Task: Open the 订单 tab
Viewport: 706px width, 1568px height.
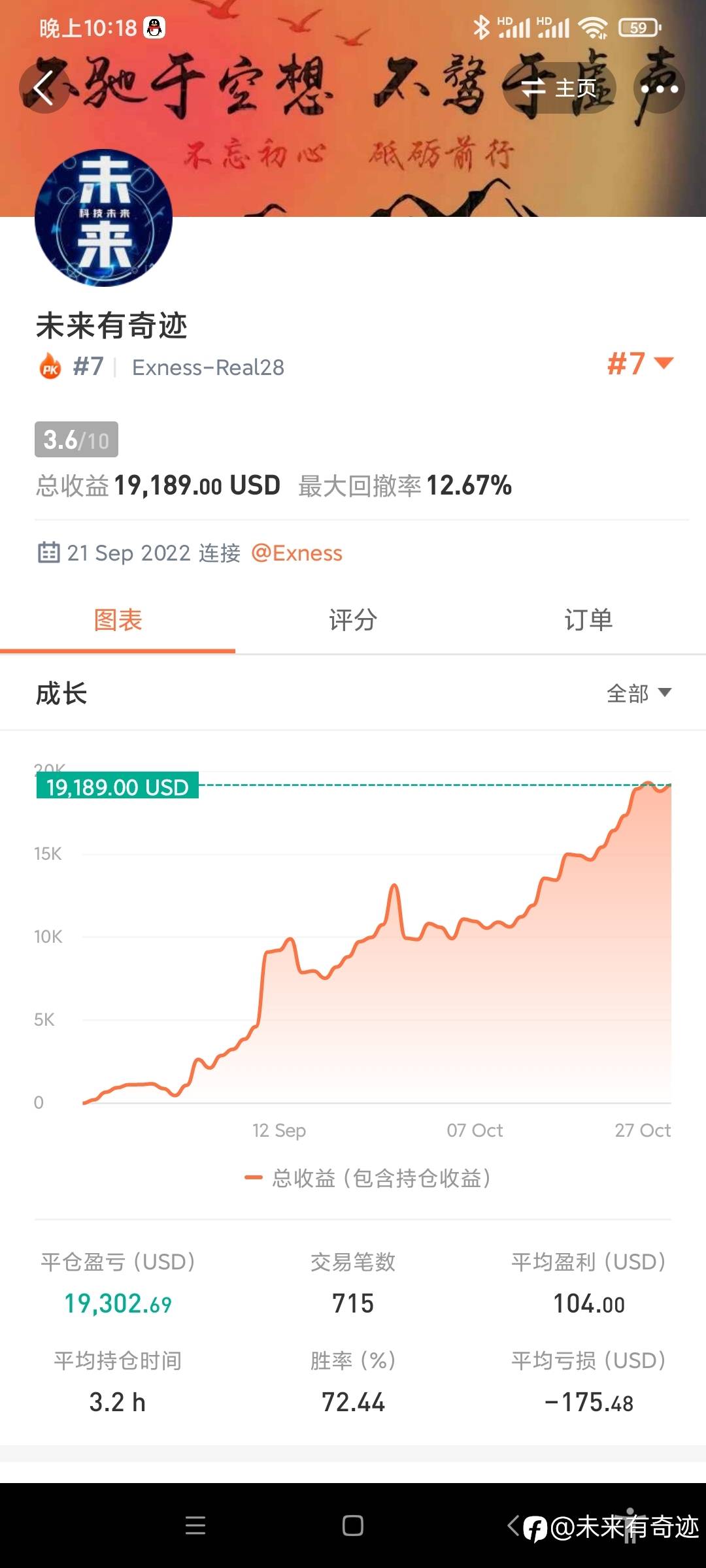Action: coord(588,620)
